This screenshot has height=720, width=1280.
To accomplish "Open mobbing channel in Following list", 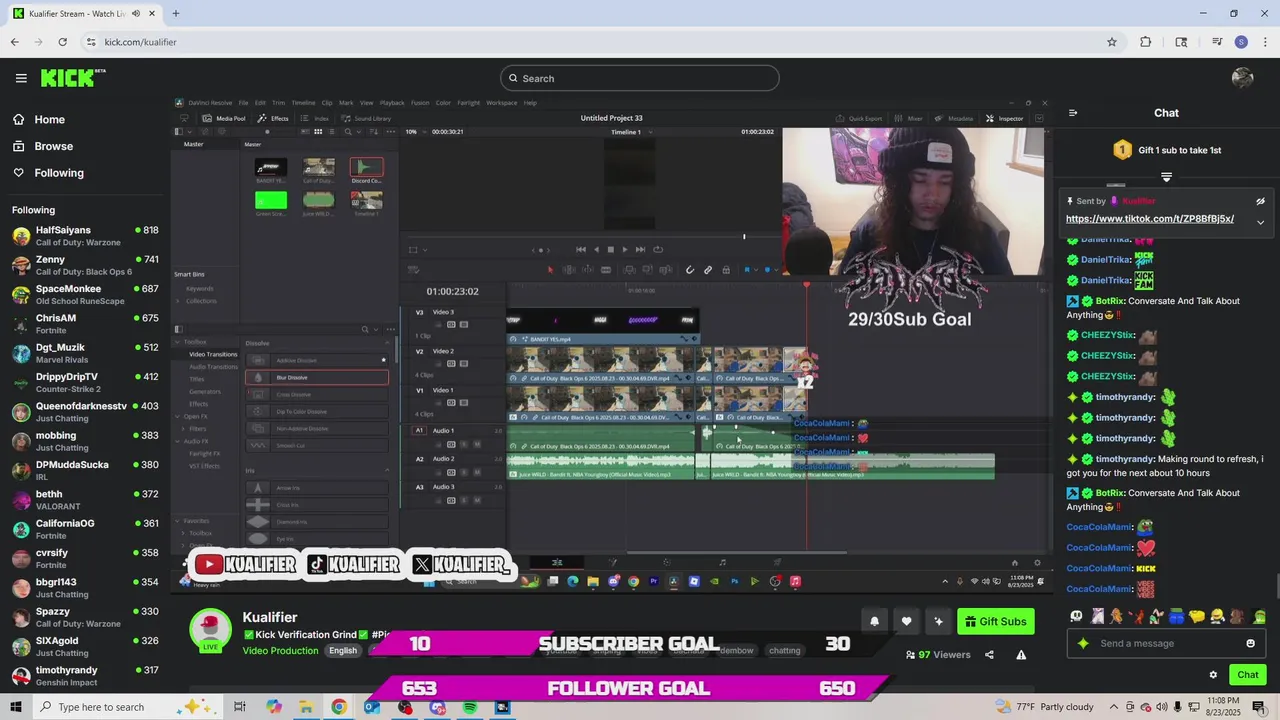I will [85, 441].
